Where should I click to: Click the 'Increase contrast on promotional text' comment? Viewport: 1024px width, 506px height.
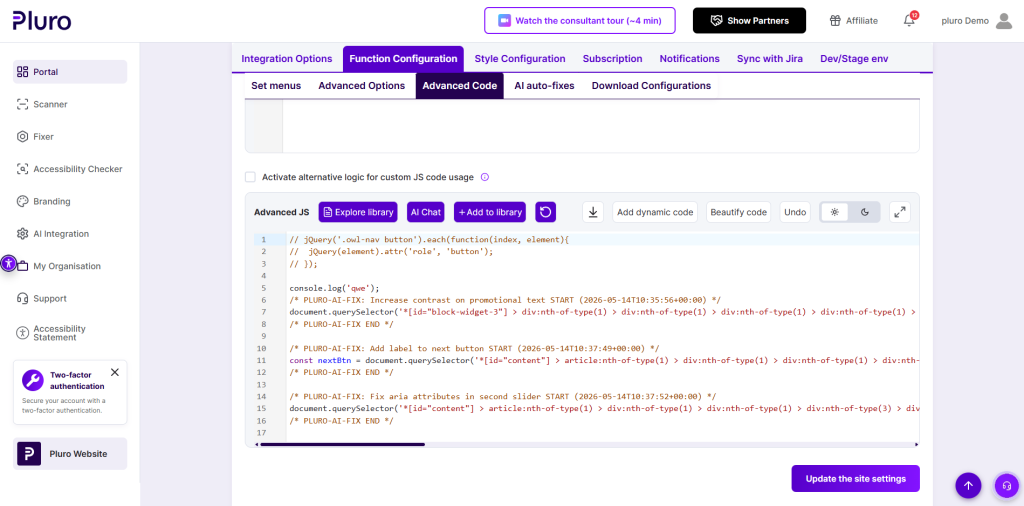point(505,300)
